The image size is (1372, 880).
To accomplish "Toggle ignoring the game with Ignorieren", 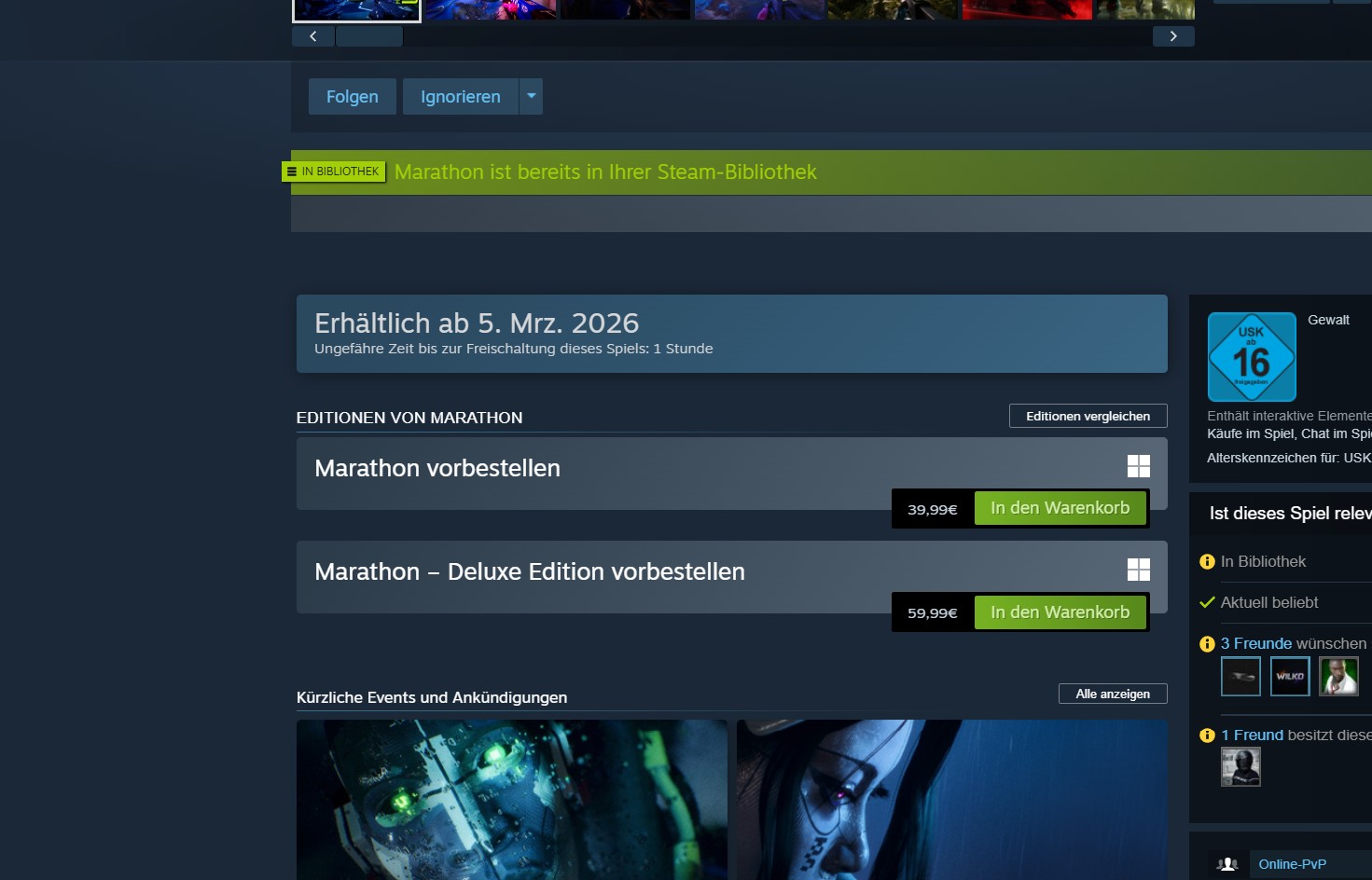I will pos(460,97).
